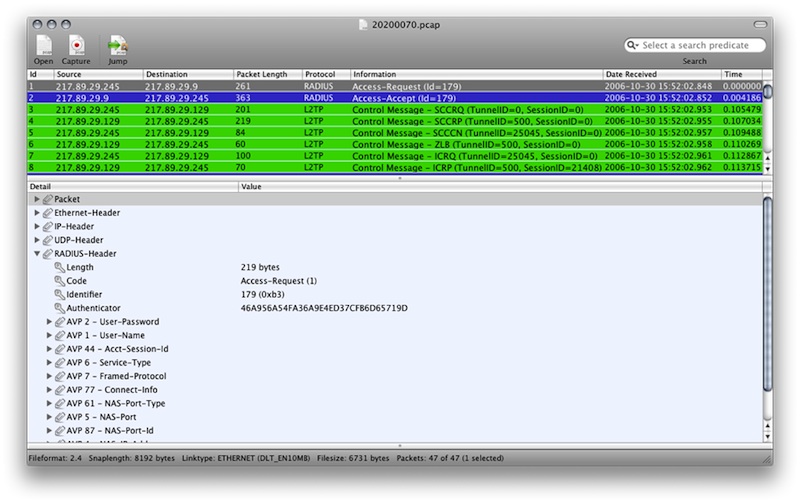Screen dimensions: 800x503
Task: Expand the IP-Header node
Action: (38, 227)
